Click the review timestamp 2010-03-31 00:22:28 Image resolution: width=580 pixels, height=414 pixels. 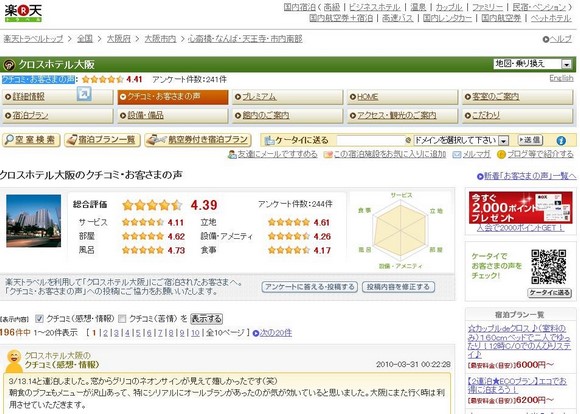point(413,365)
